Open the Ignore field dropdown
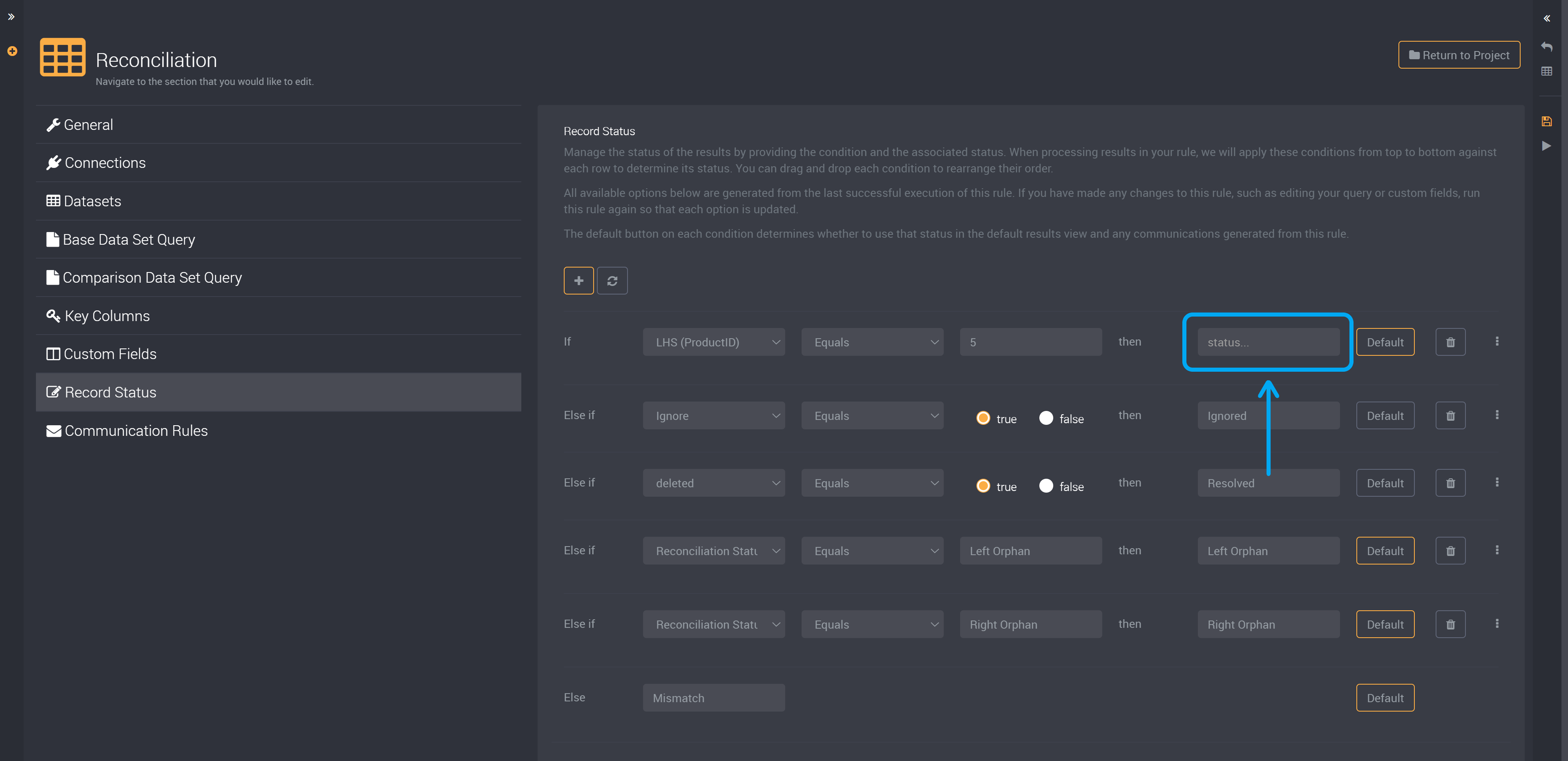This screenshot has height=761, width=1568. [x=713, y=416]
